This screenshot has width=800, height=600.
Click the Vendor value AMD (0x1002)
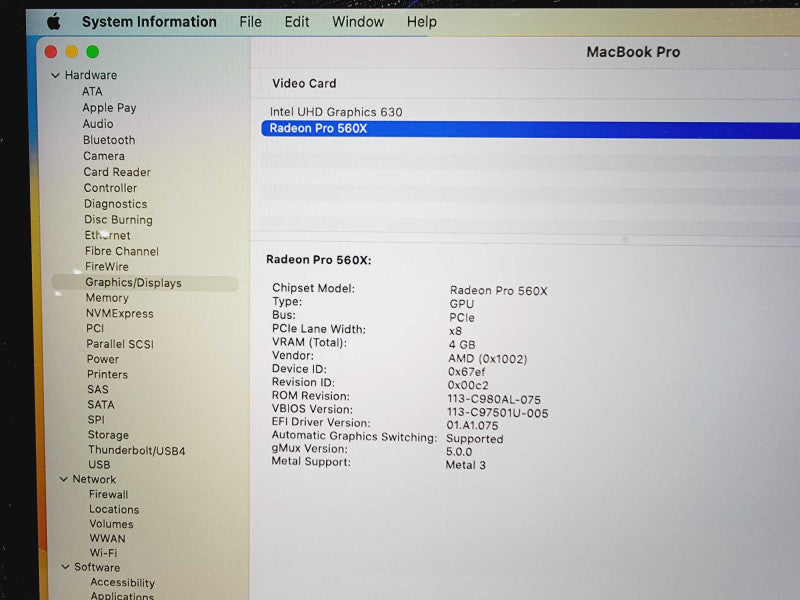pos(487,359)
